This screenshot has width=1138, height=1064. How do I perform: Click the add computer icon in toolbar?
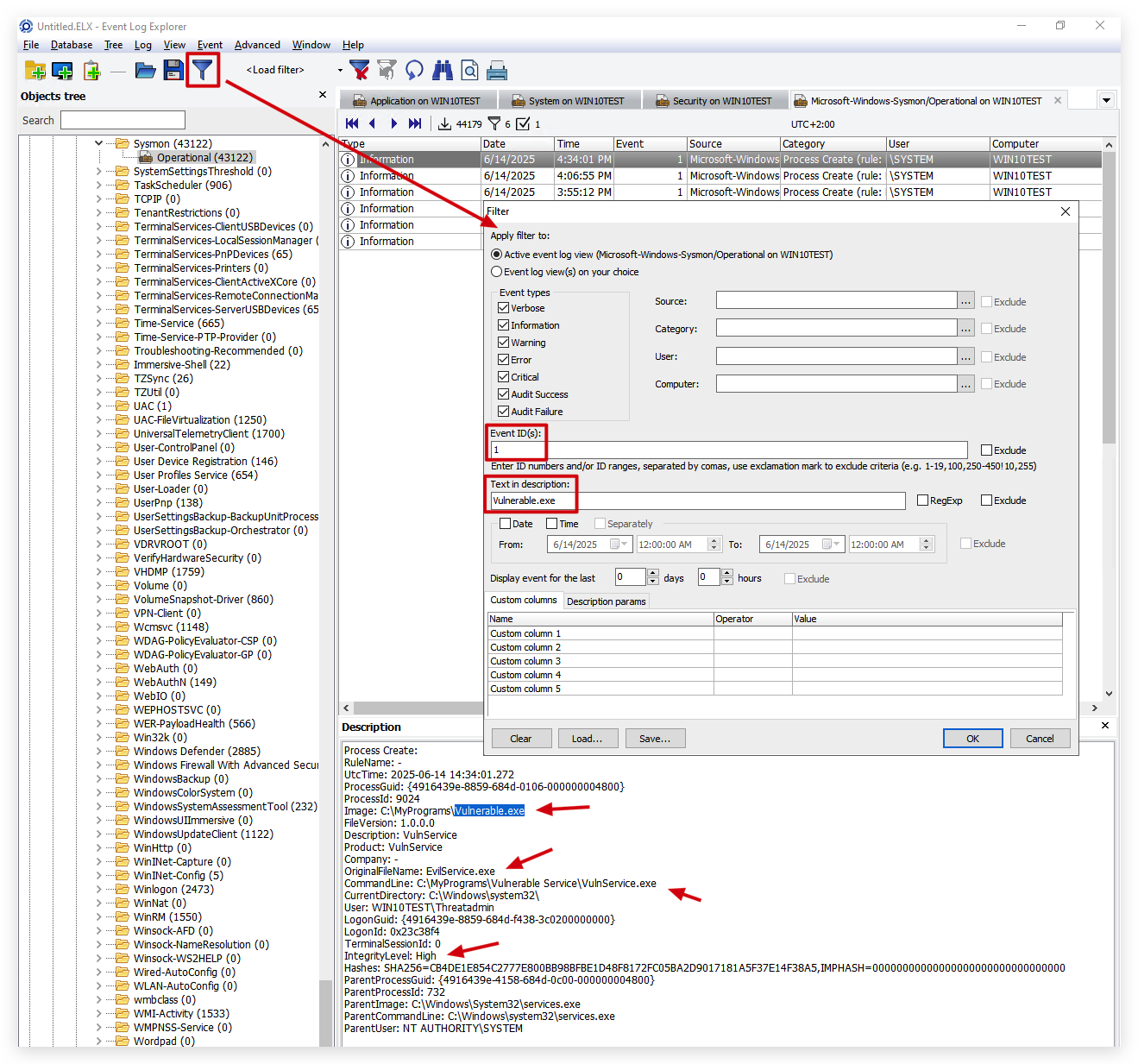pyautogui.click(x=62, y=70)
